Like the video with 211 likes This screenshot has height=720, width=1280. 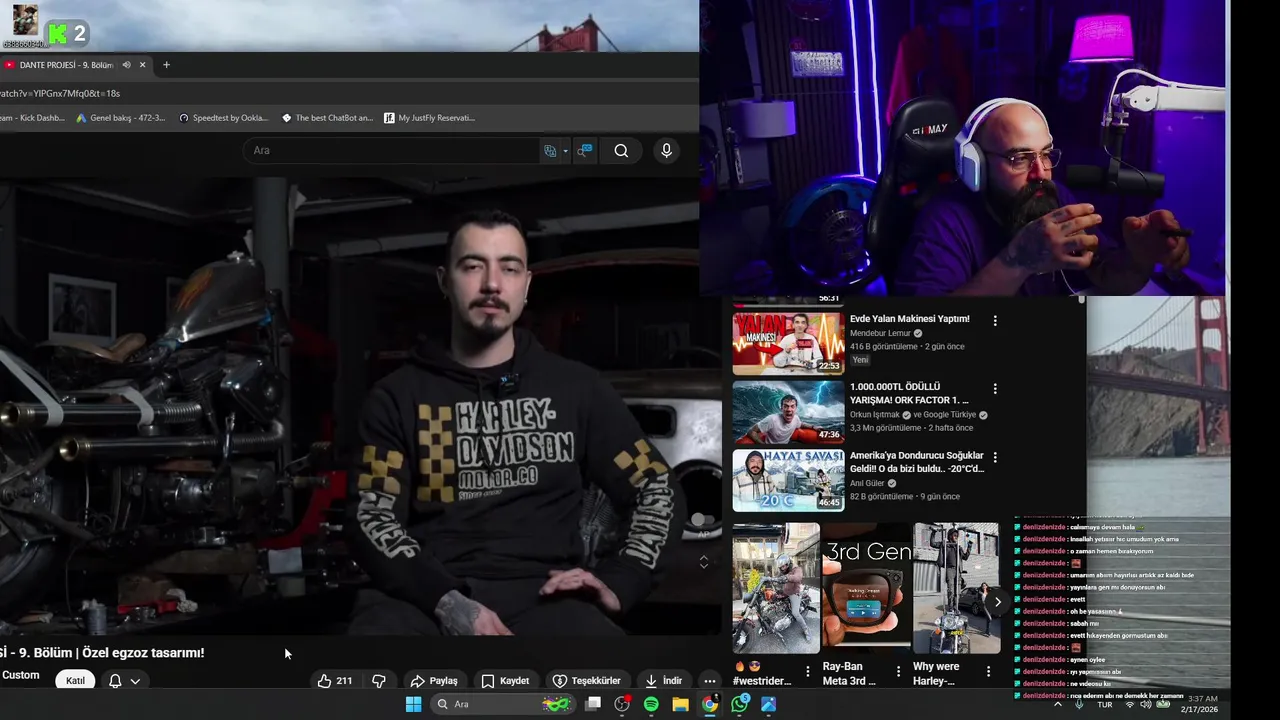[x=334, y=681]
